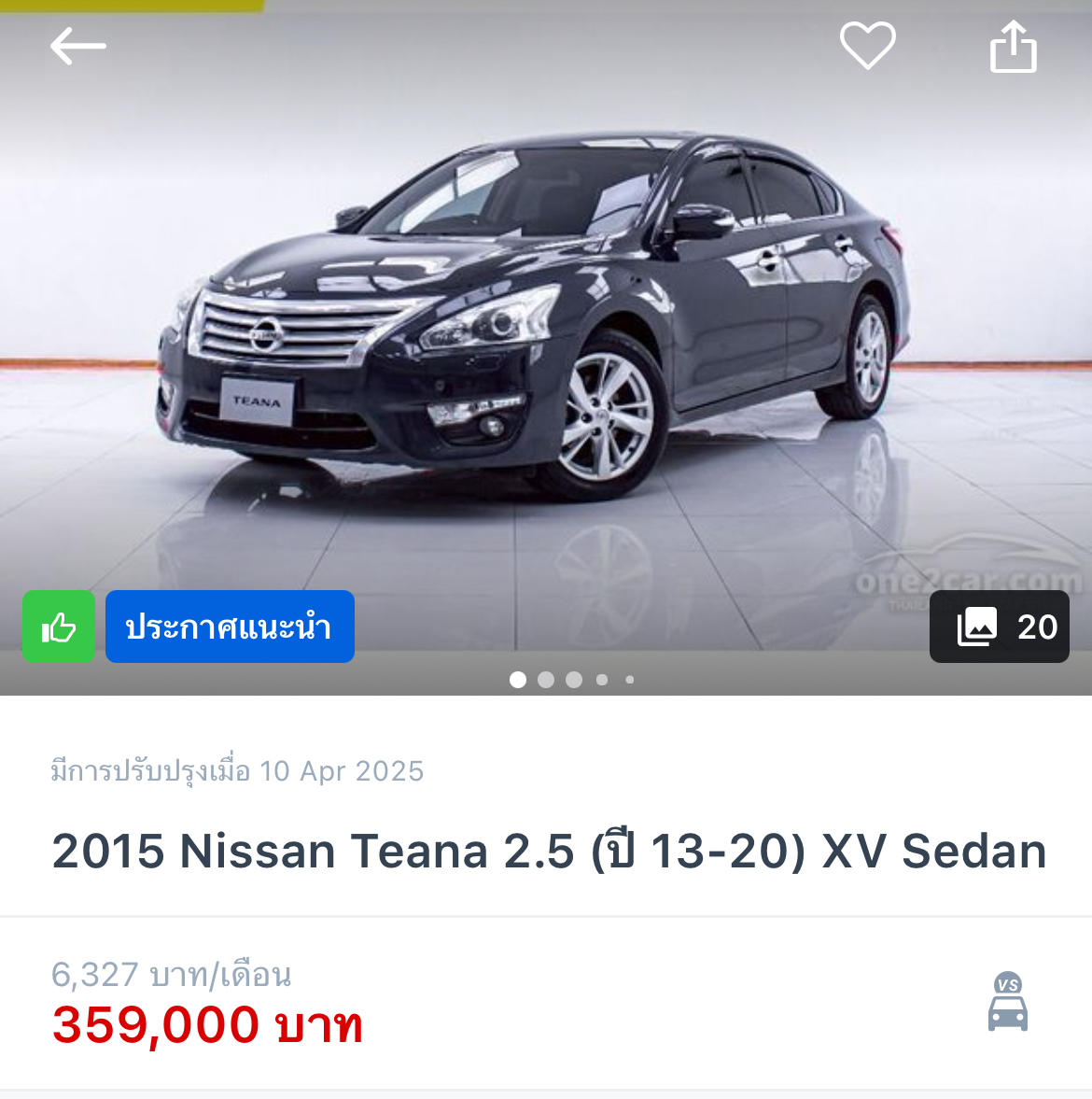Go back using the left arrow
The image size is (1092, 1099).
(x=77, y=47)
